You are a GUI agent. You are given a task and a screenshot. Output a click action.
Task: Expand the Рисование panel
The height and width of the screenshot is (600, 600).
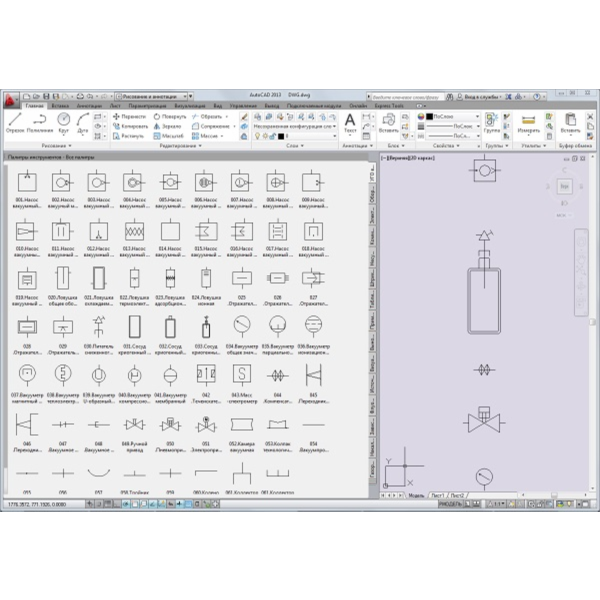(x=57, y=146)
